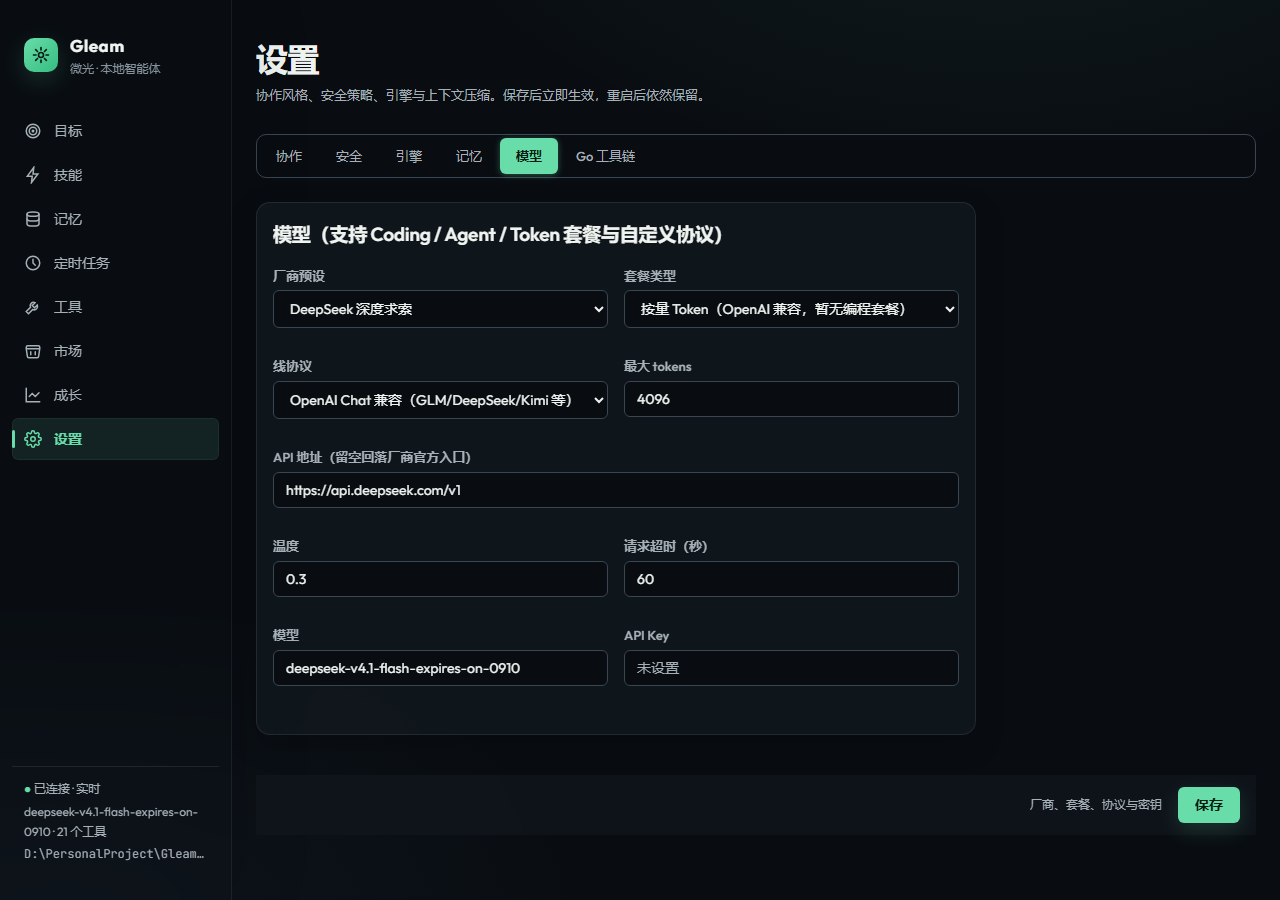The width and height of the screenshot is (1280, 900).
Task: Click the 微光·本地智能体 subtitle
Action: [x=115, y=69]
